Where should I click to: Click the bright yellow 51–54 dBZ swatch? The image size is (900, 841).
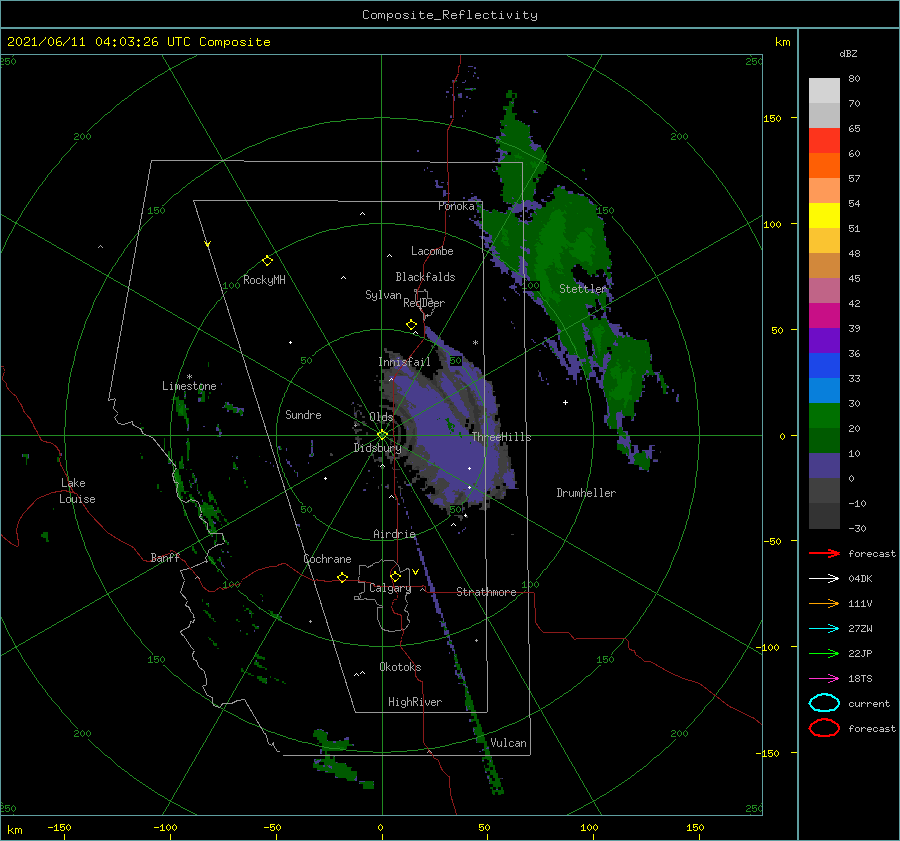tap(824, 216)
